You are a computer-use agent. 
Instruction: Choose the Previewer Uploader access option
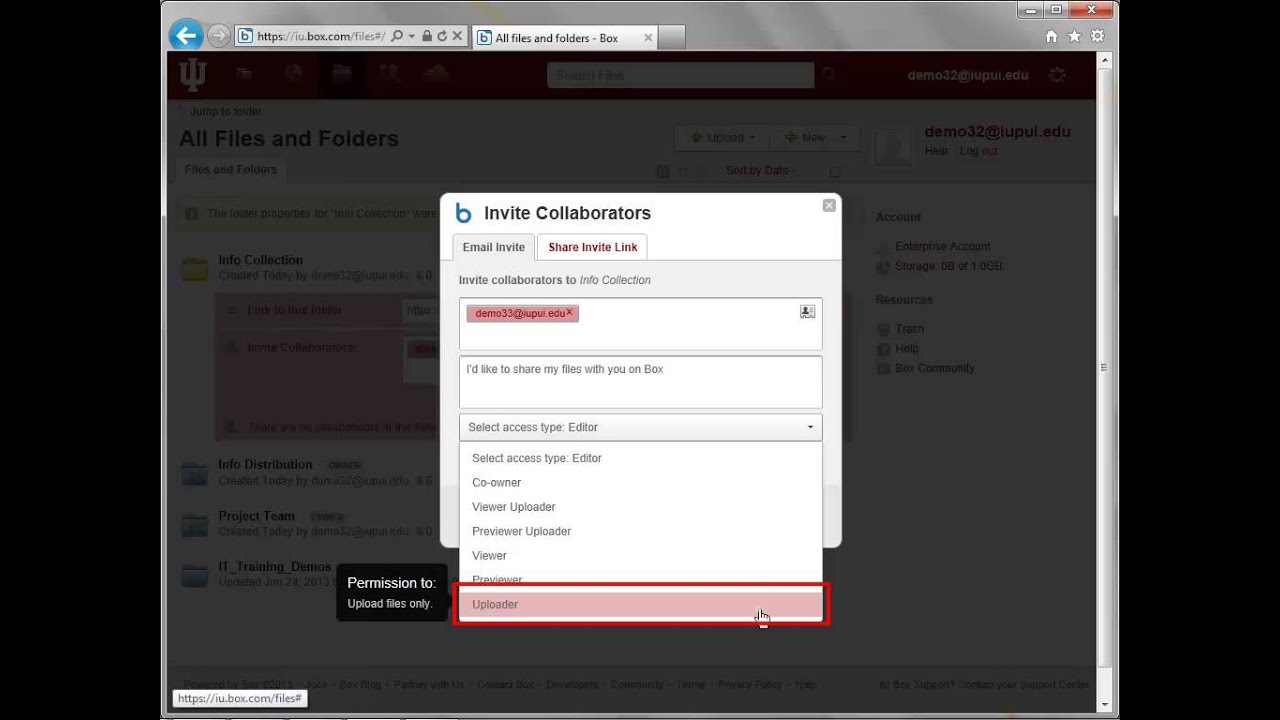point(641,531)
